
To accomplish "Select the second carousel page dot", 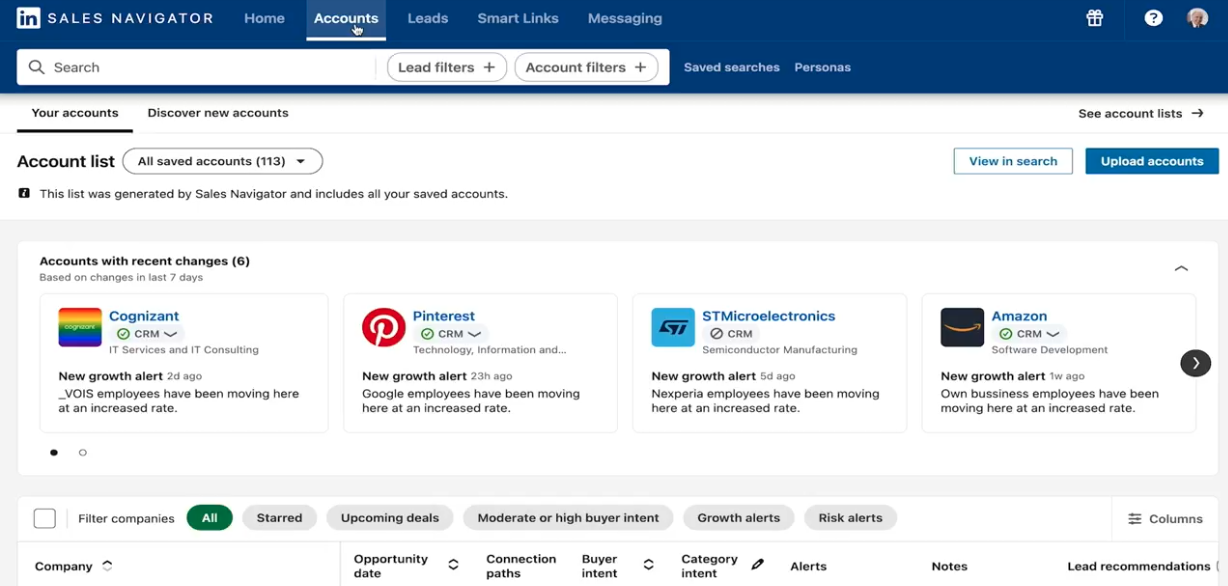I will click(83, 453).
